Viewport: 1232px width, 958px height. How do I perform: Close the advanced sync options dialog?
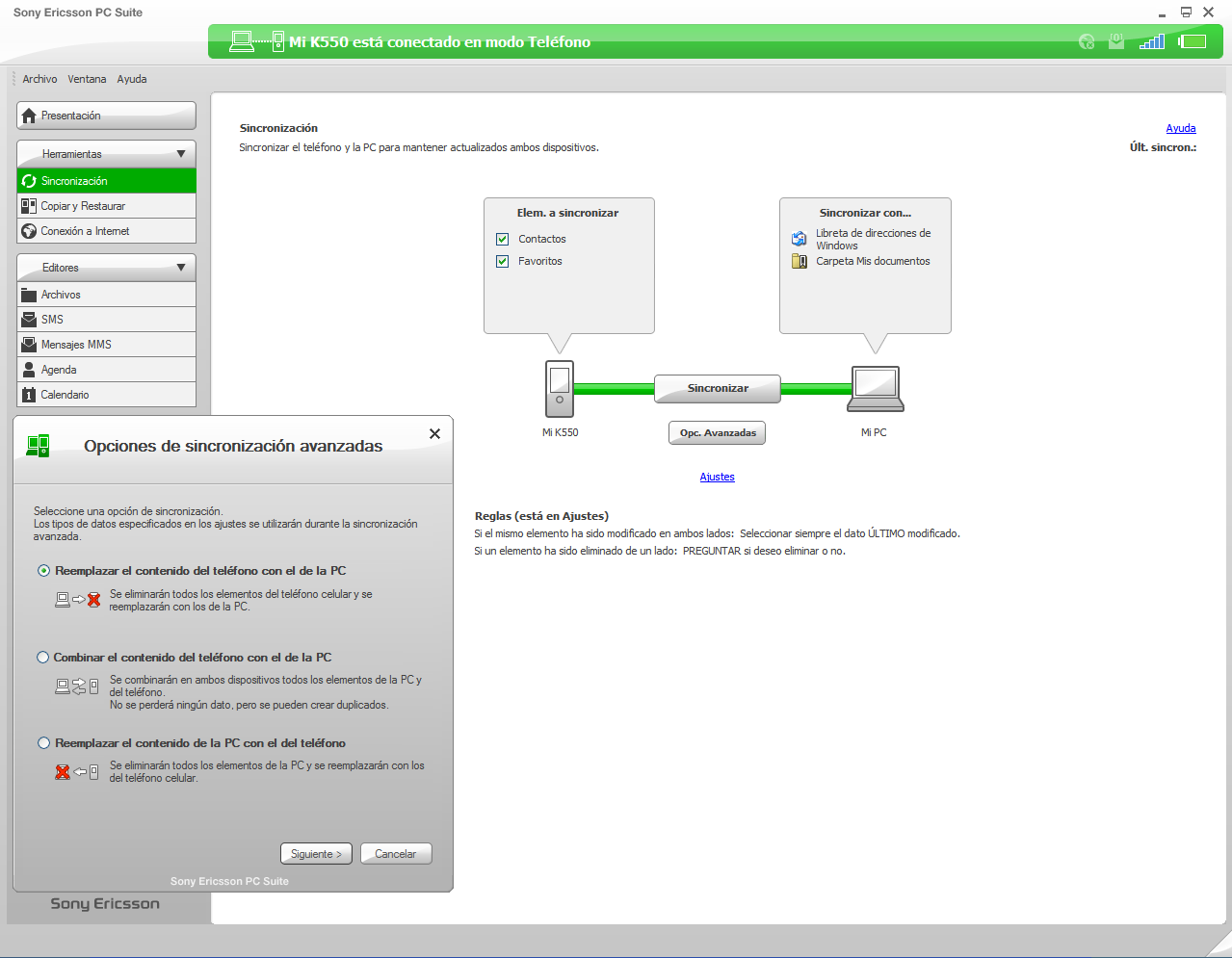434,434
